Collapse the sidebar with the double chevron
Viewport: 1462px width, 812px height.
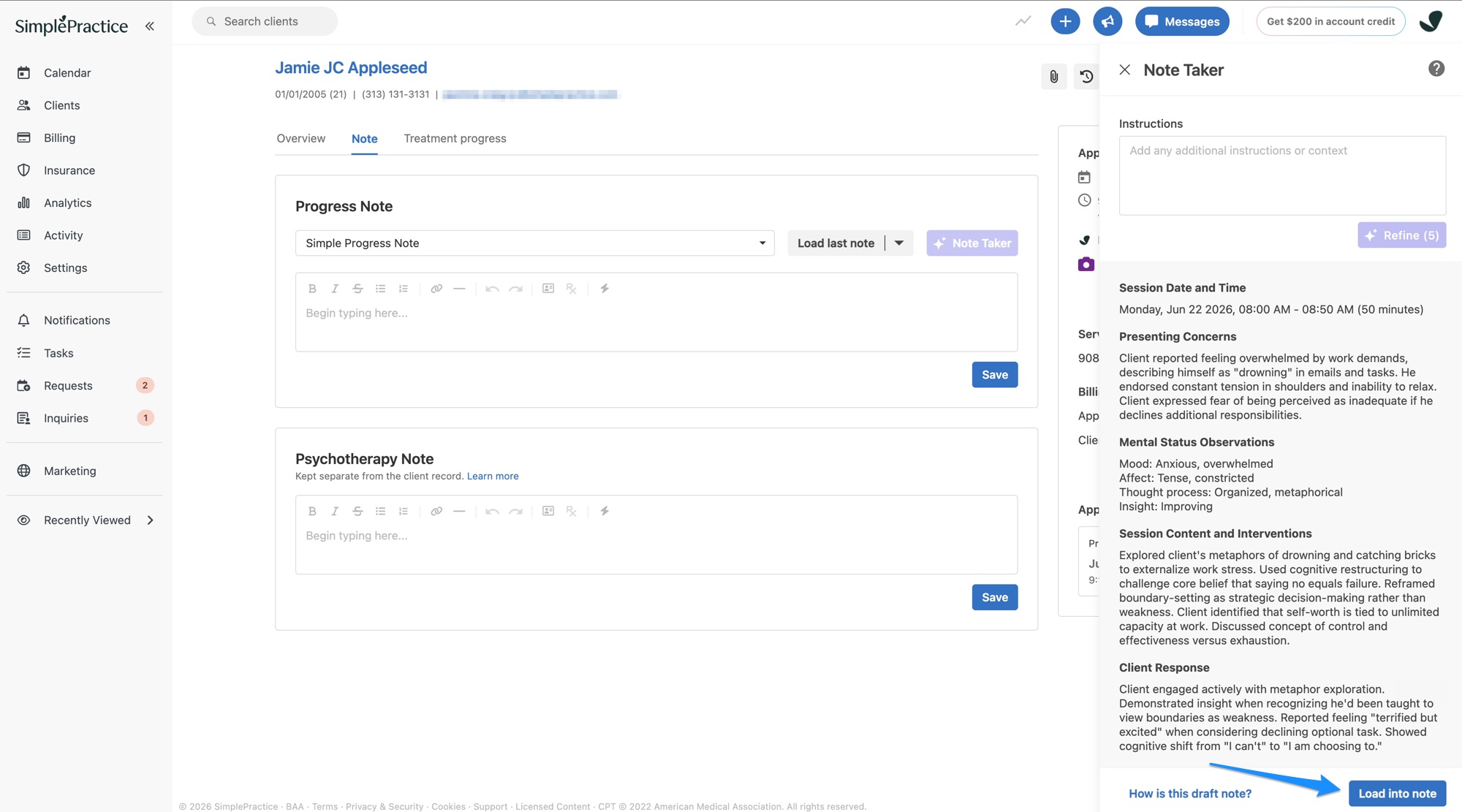(x=150, y=26)
